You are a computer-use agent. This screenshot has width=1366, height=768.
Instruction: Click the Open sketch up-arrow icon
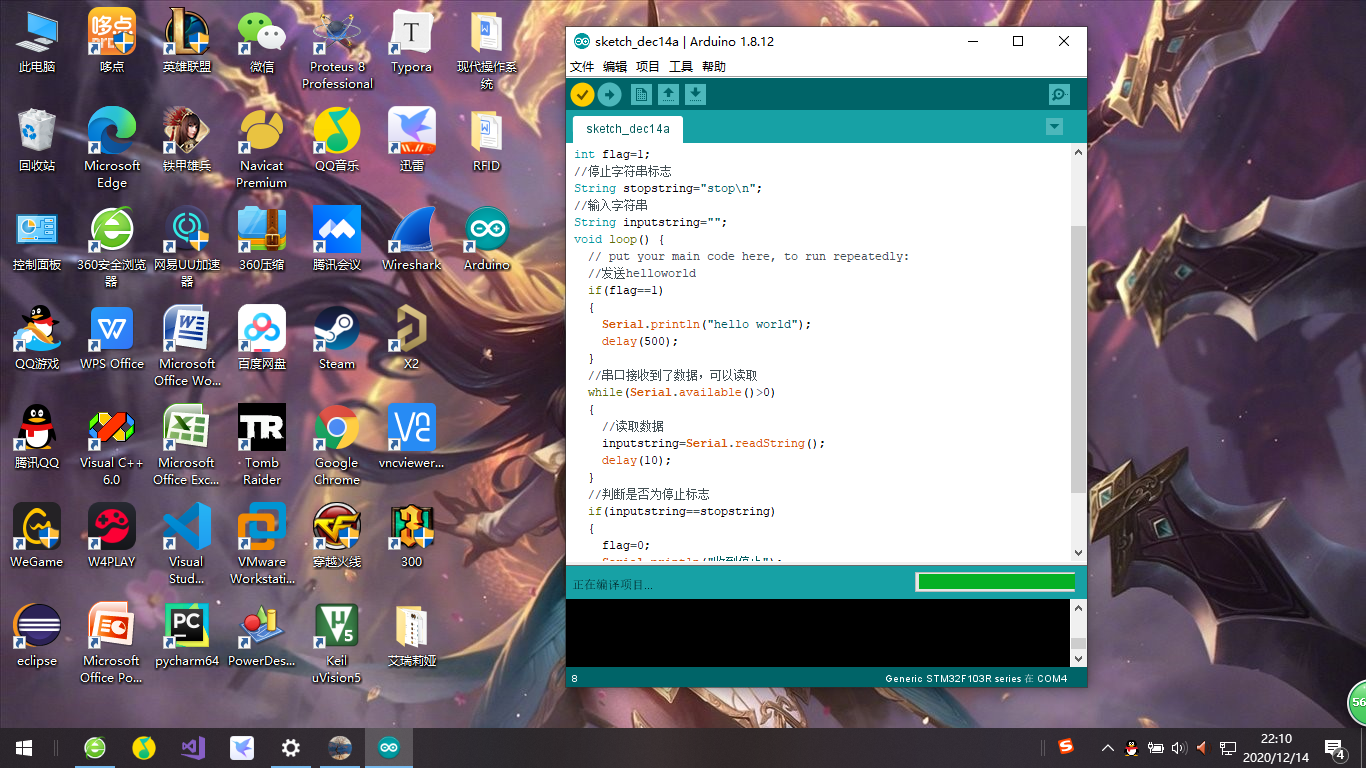tap(668, 95)
